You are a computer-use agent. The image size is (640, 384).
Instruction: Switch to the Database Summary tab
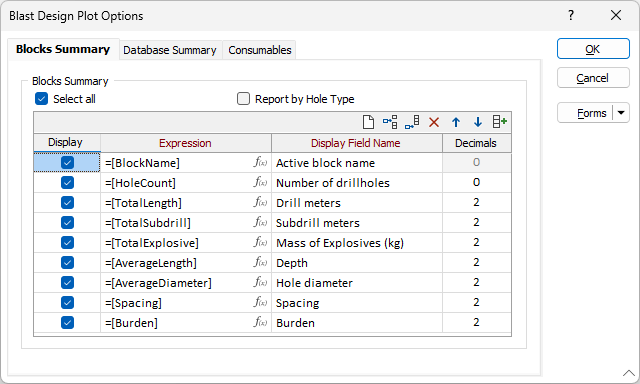click(x=170, y=50)
